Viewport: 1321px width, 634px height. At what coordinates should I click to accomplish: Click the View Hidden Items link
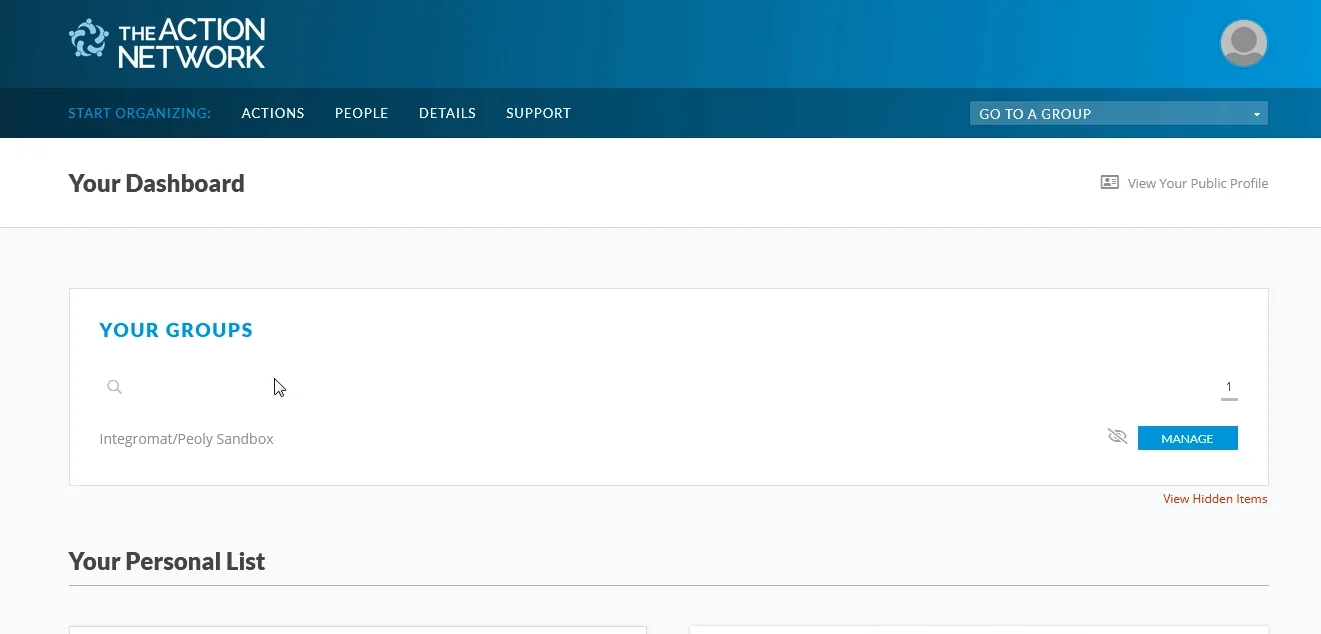tap(1215, 499)
